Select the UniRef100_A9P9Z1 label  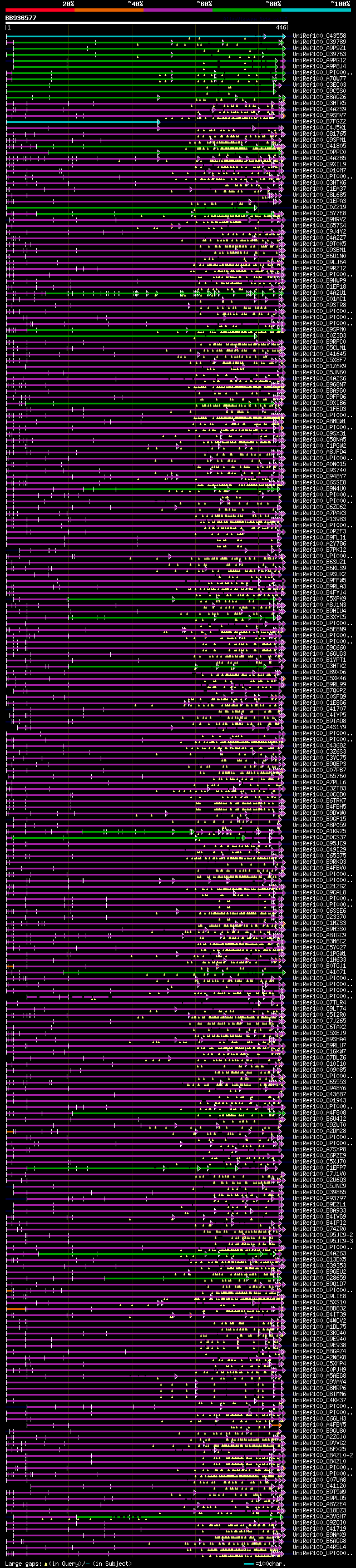point(319,48)
